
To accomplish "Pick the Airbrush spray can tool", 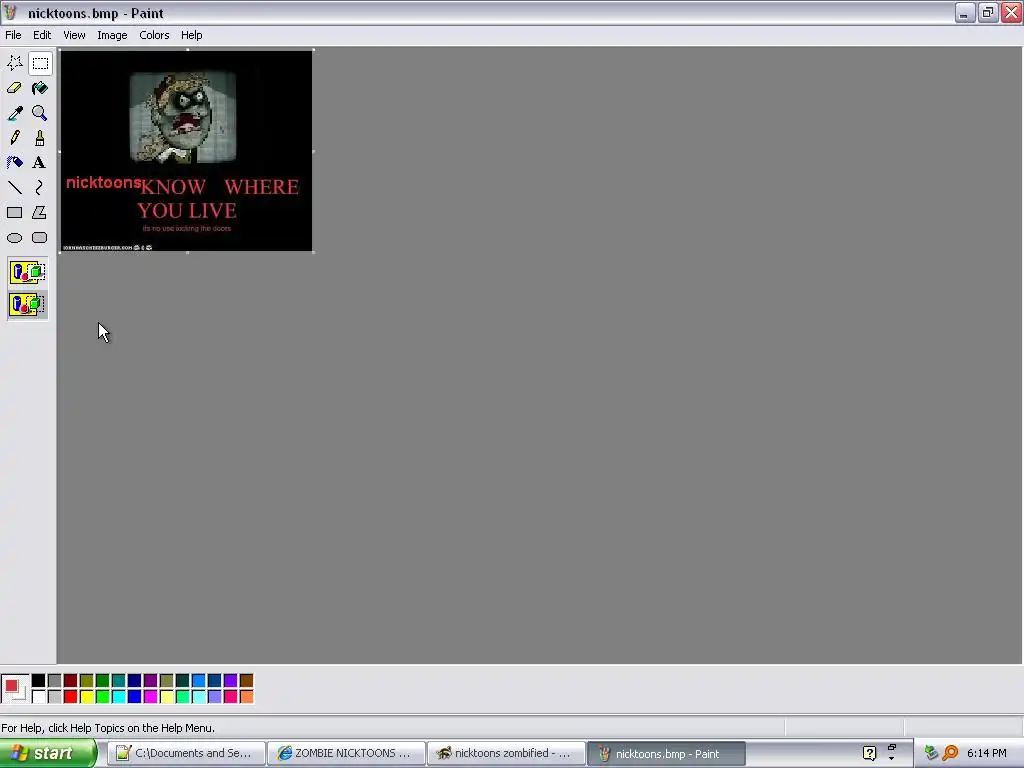I will tap(14, 163).
